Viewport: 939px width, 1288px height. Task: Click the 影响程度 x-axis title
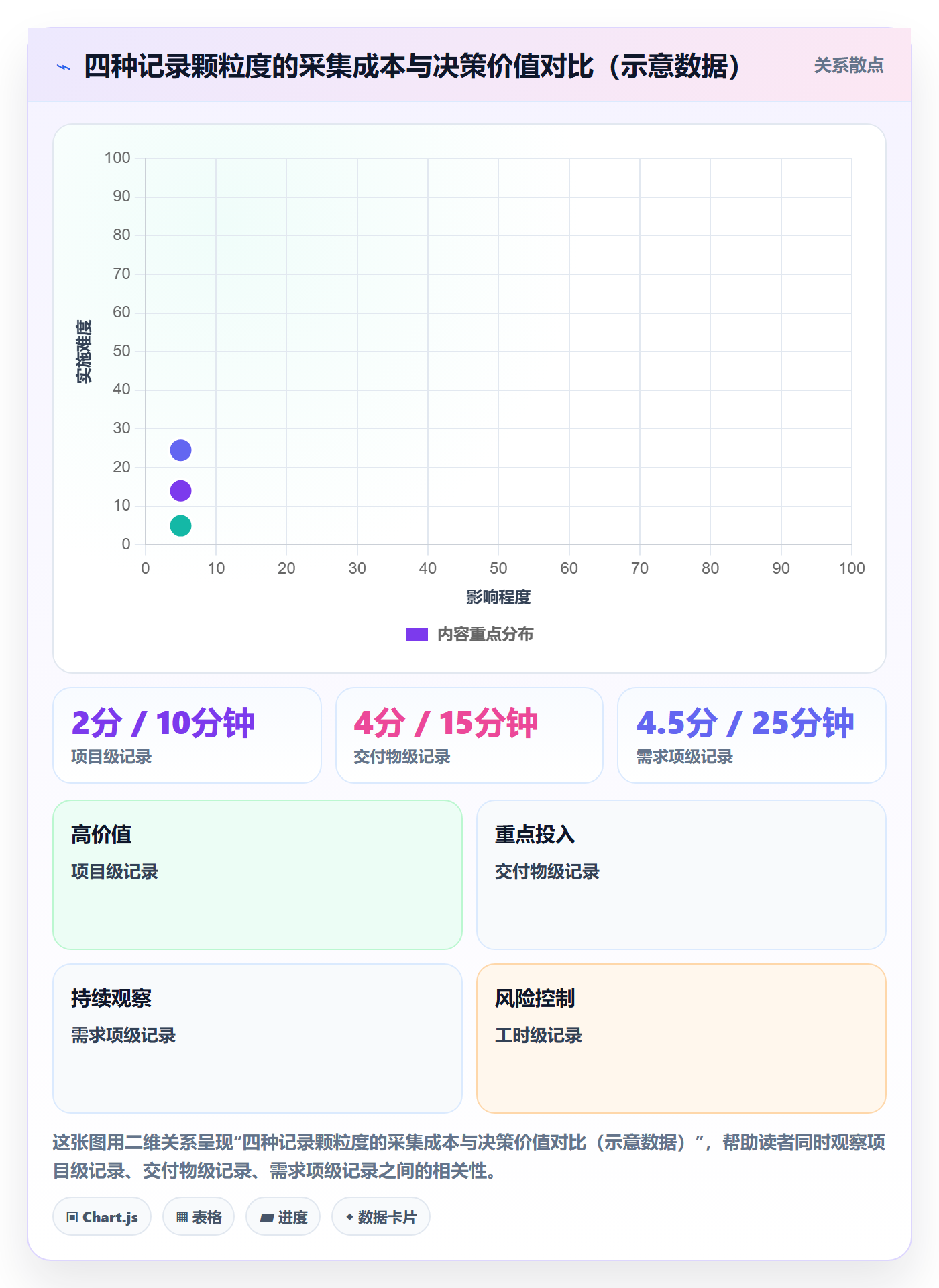498,597
